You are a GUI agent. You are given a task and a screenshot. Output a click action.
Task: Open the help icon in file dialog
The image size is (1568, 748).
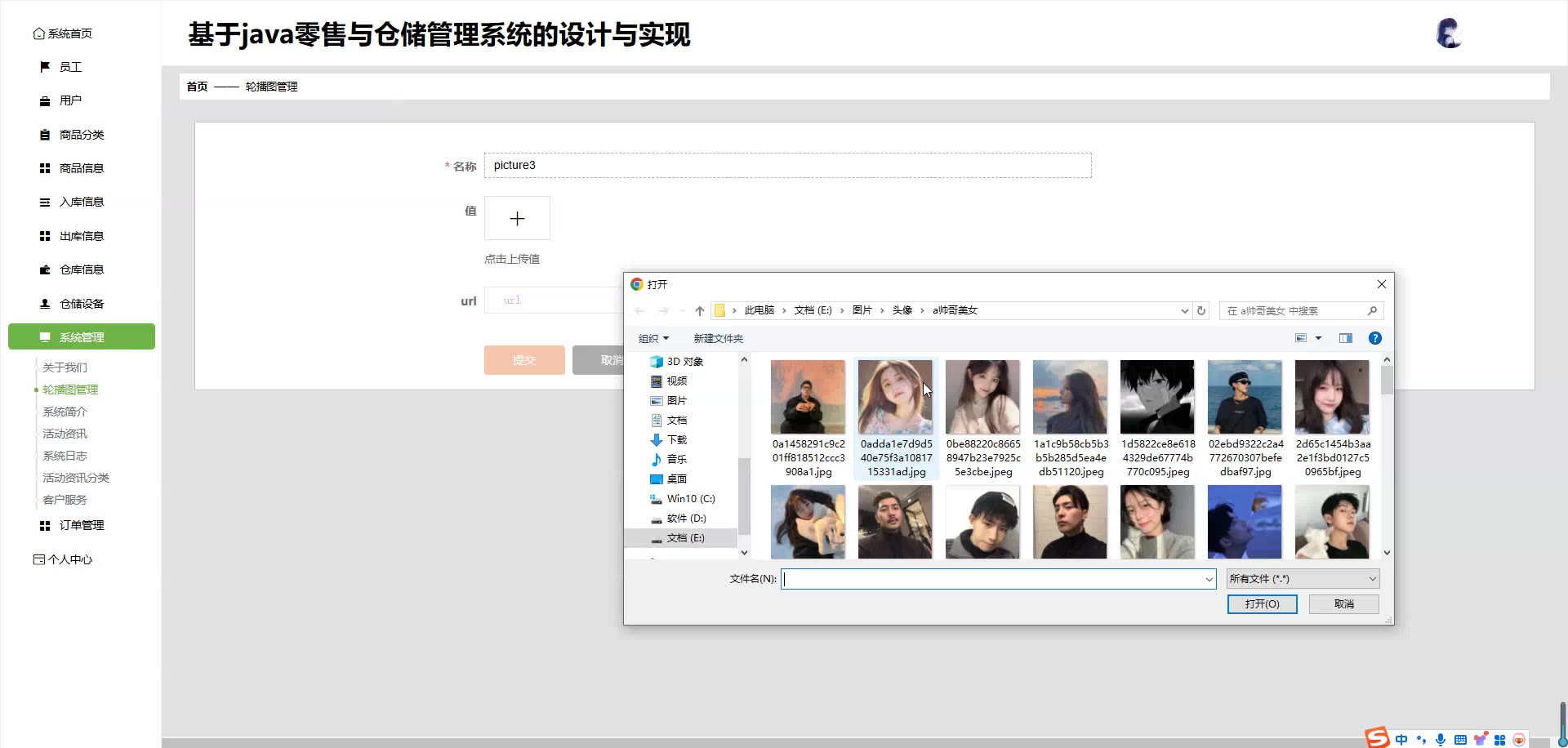point(1375,338)
